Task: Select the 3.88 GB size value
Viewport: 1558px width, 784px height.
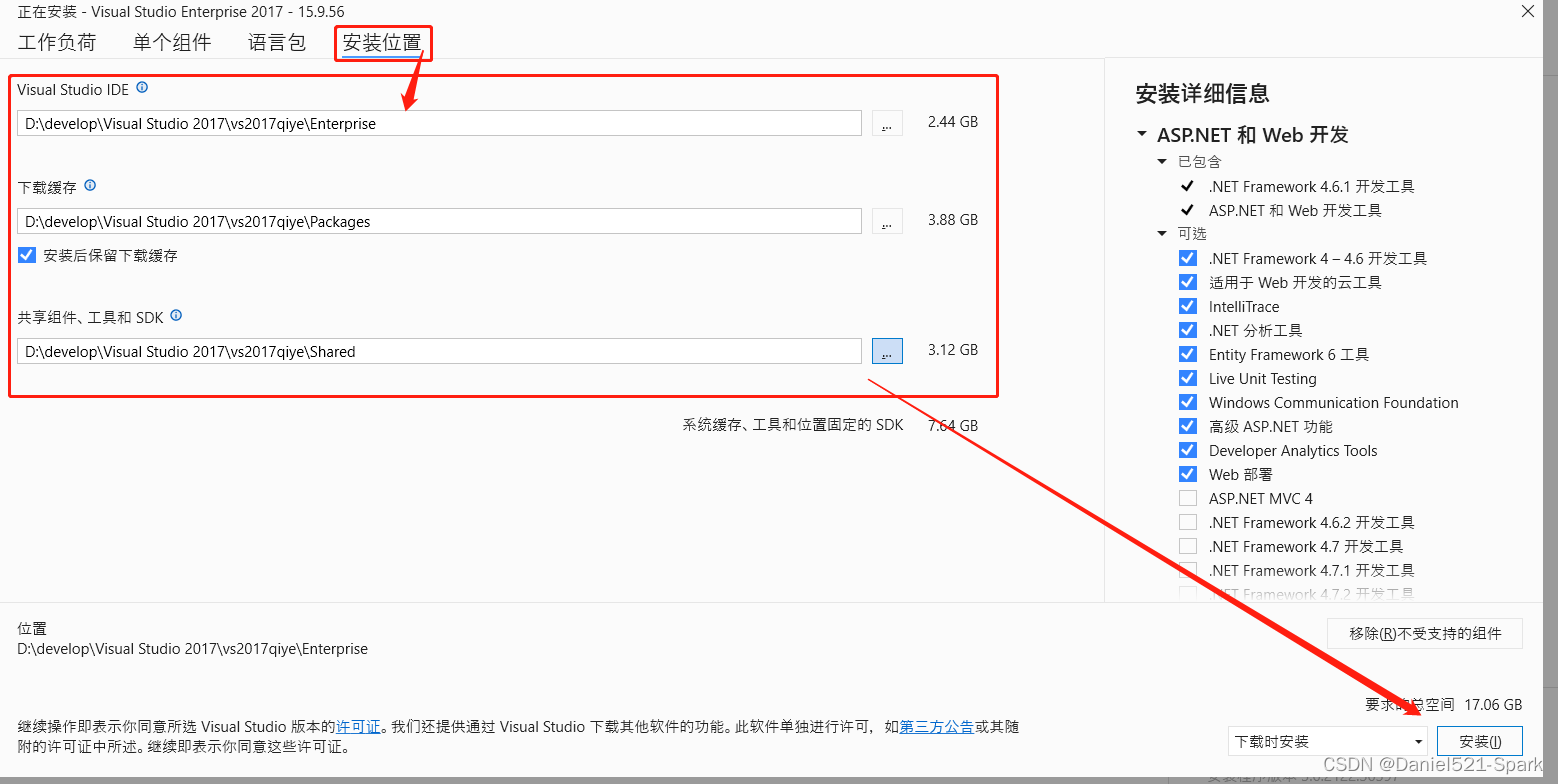Action: [x=953, y=220]
